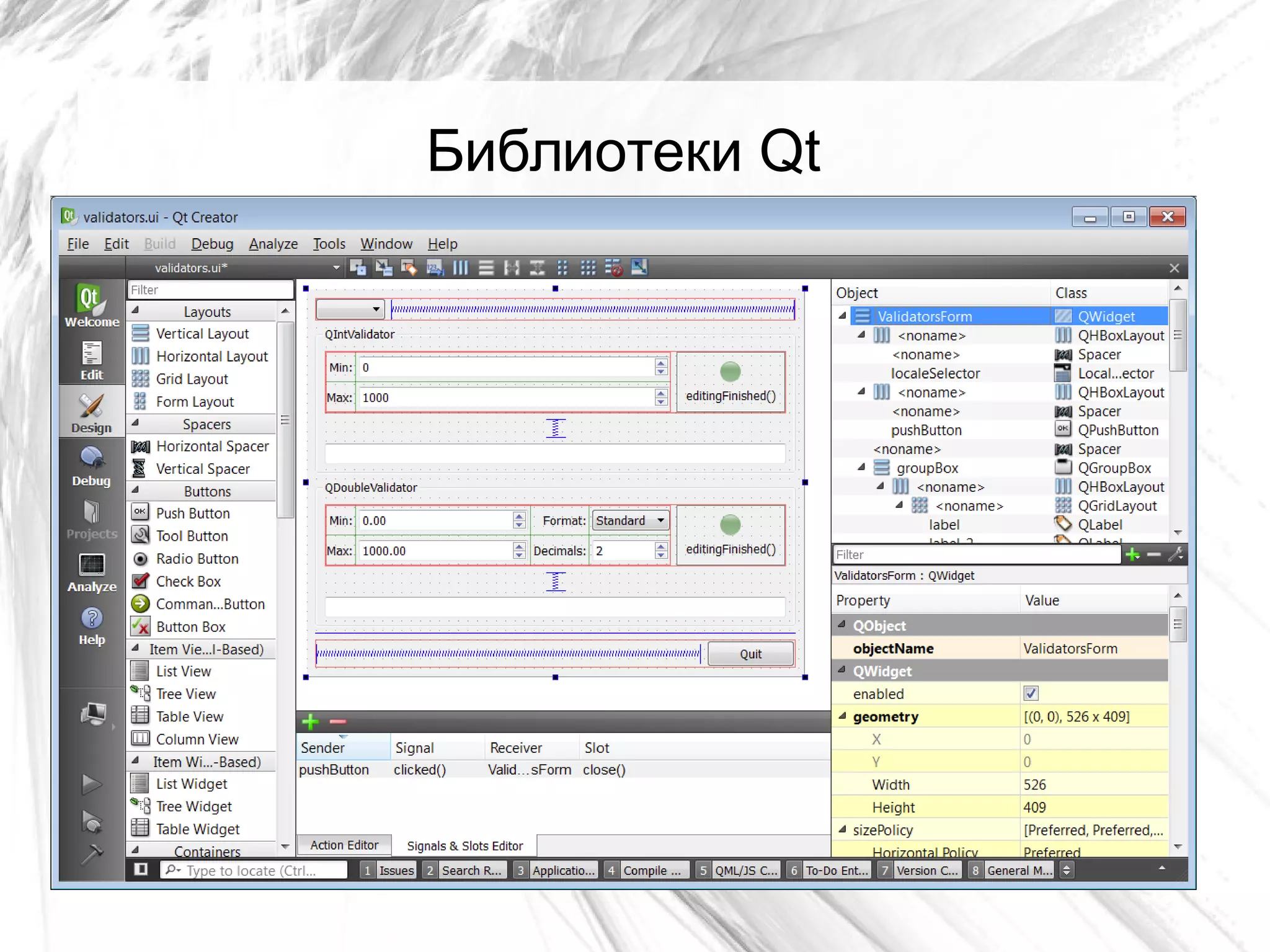Select Edit Buddies toolbar icon
This screenshot has height=952, width=1270.
tap(409, 268)
